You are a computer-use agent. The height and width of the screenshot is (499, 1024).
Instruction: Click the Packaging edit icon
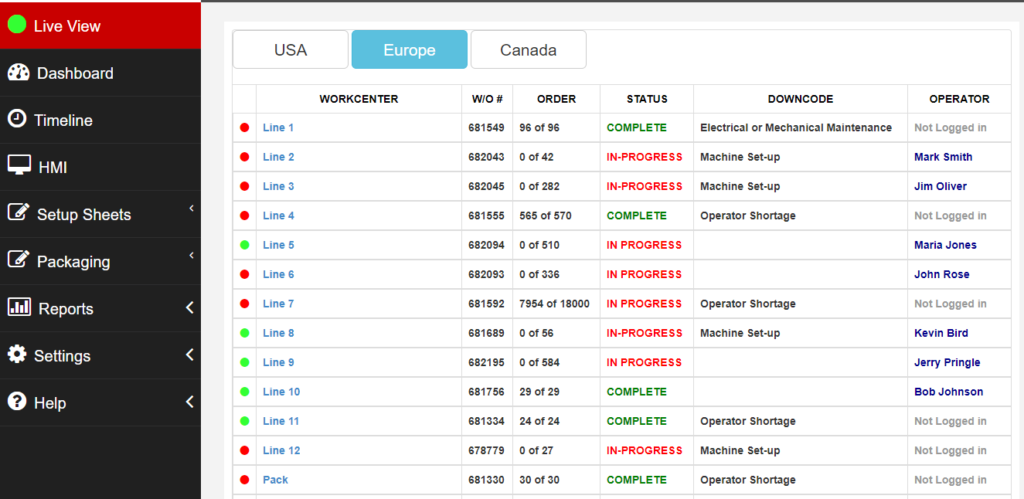18,260
